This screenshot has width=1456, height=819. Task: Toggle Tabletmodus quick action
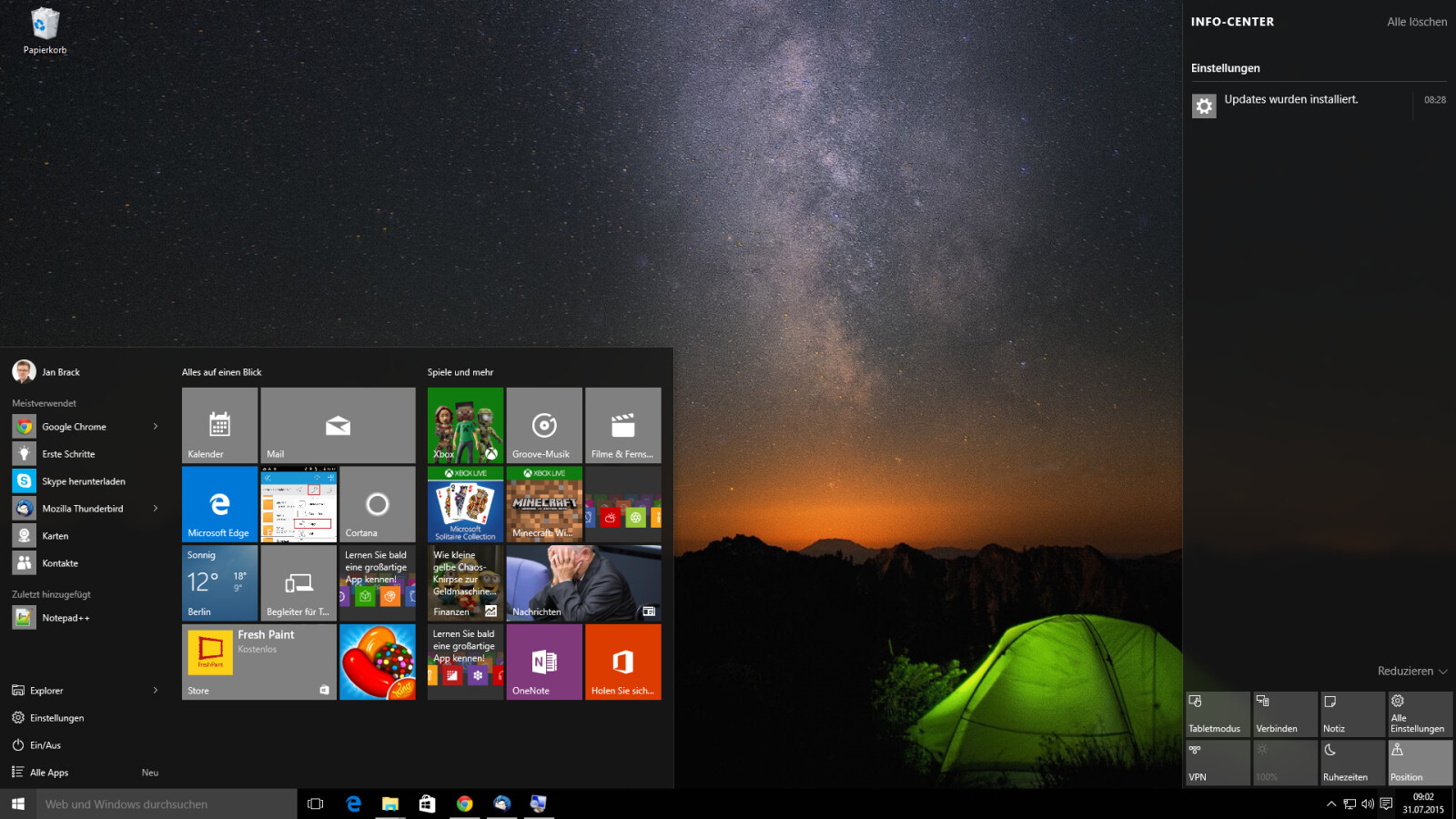tap(1218, 714)
